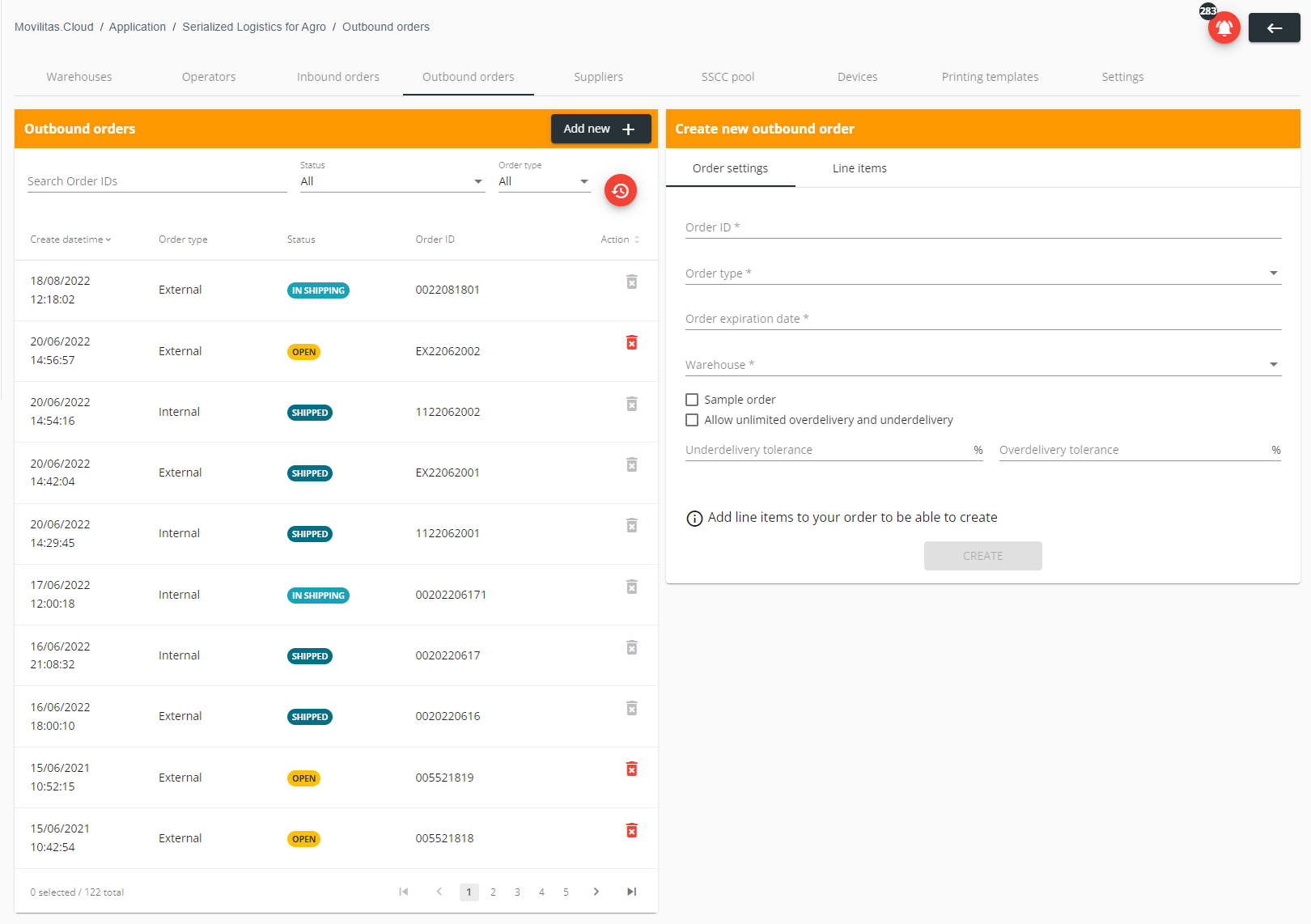This screenshot has height=924, width=1311.
Task: Select the 18/08/2022 12:18:02 datetime cell
Action: coord(61,290)
